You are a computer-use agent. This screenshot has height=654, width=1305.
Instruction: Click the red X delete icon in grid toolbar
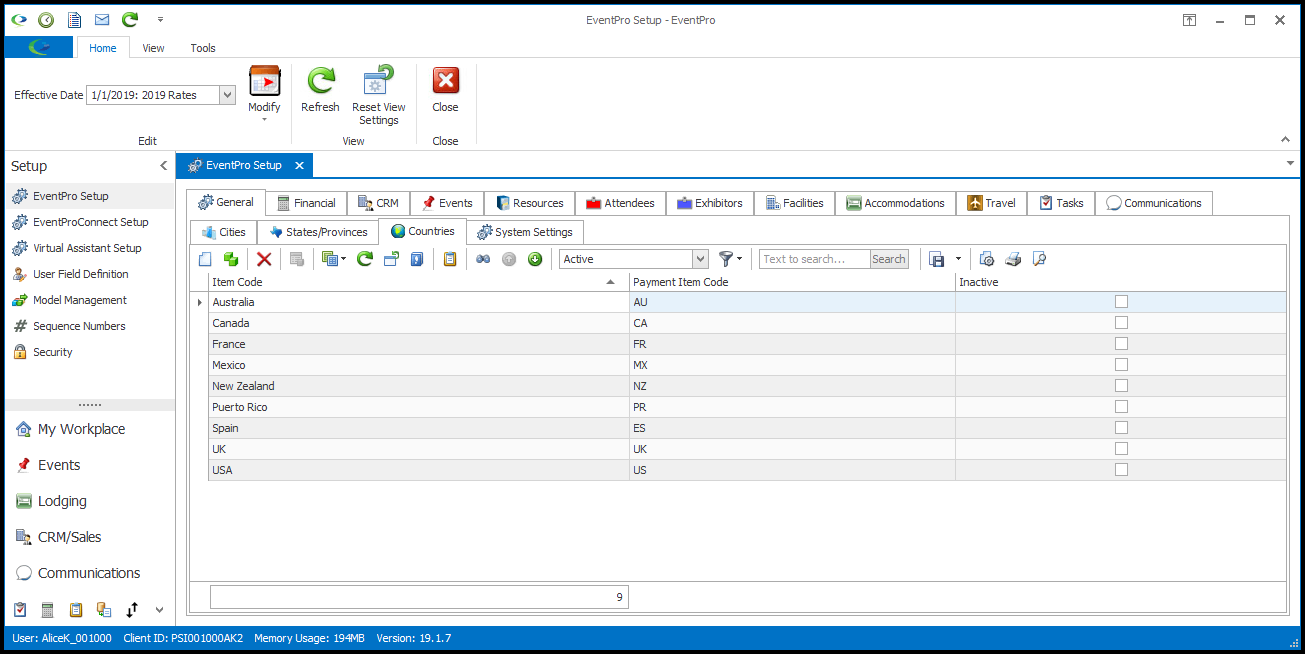(x=264, y=259)
